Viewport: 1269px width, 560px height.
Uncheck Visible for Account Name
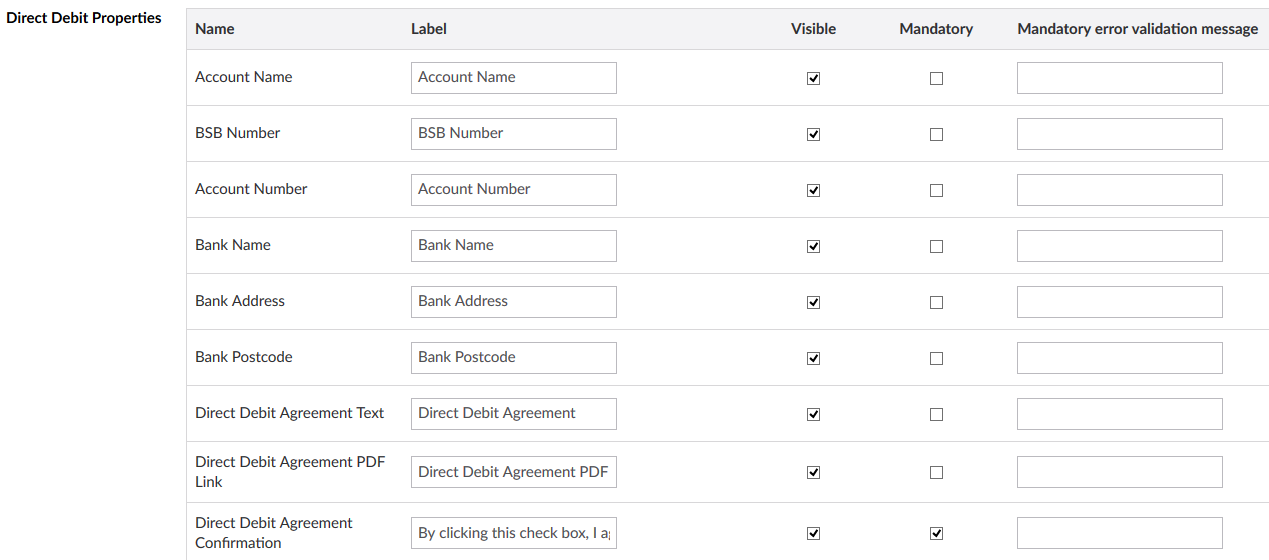click(x=813, y=78)
